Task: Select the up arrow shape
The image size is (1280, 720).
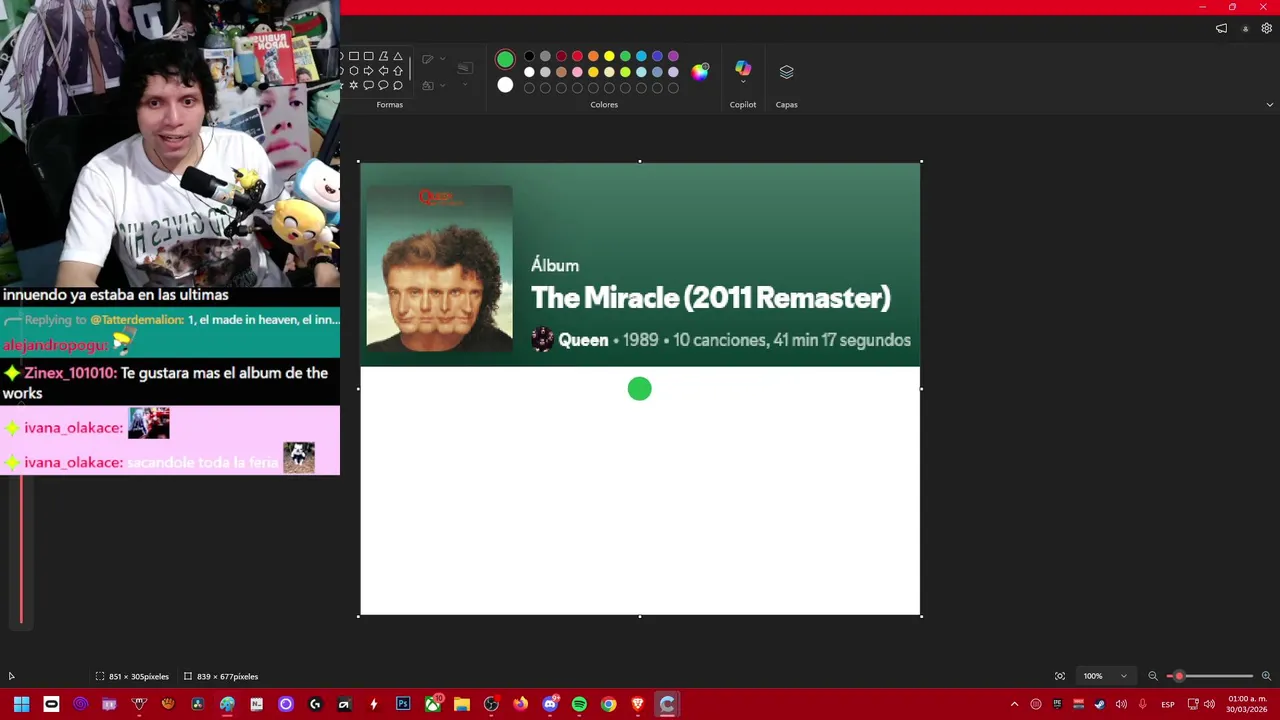Action: 398,71
